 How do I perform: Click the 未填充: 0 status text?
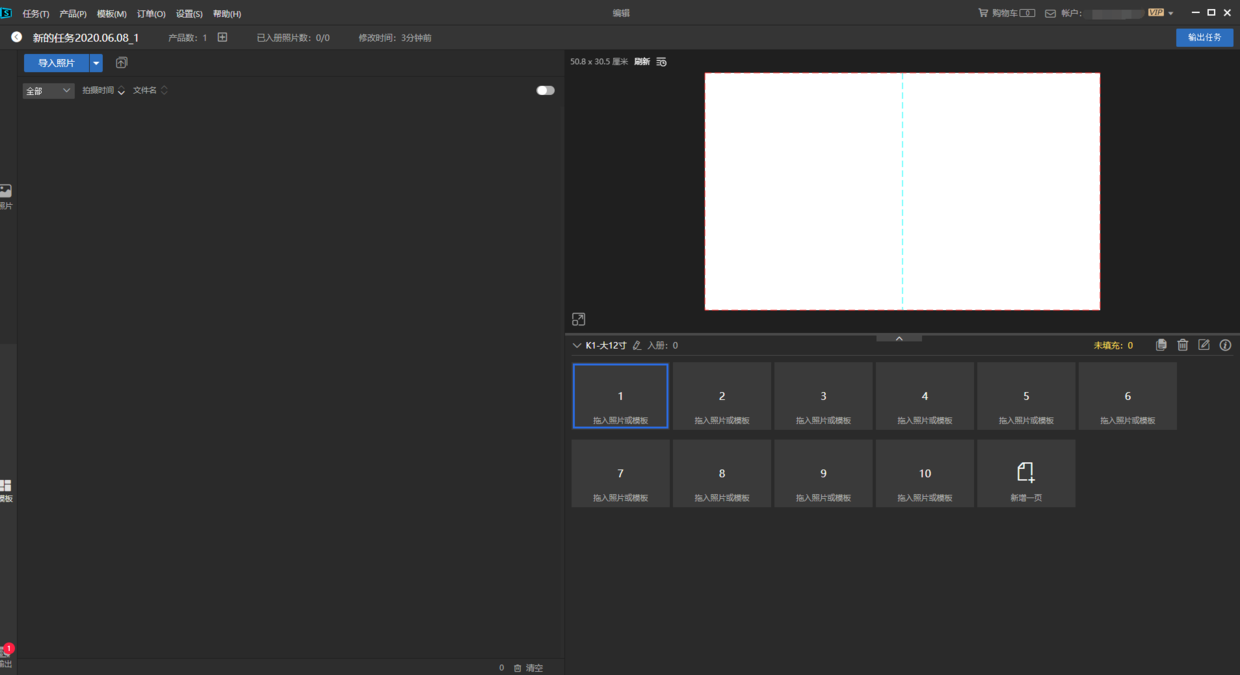[x=1113, y=345]
